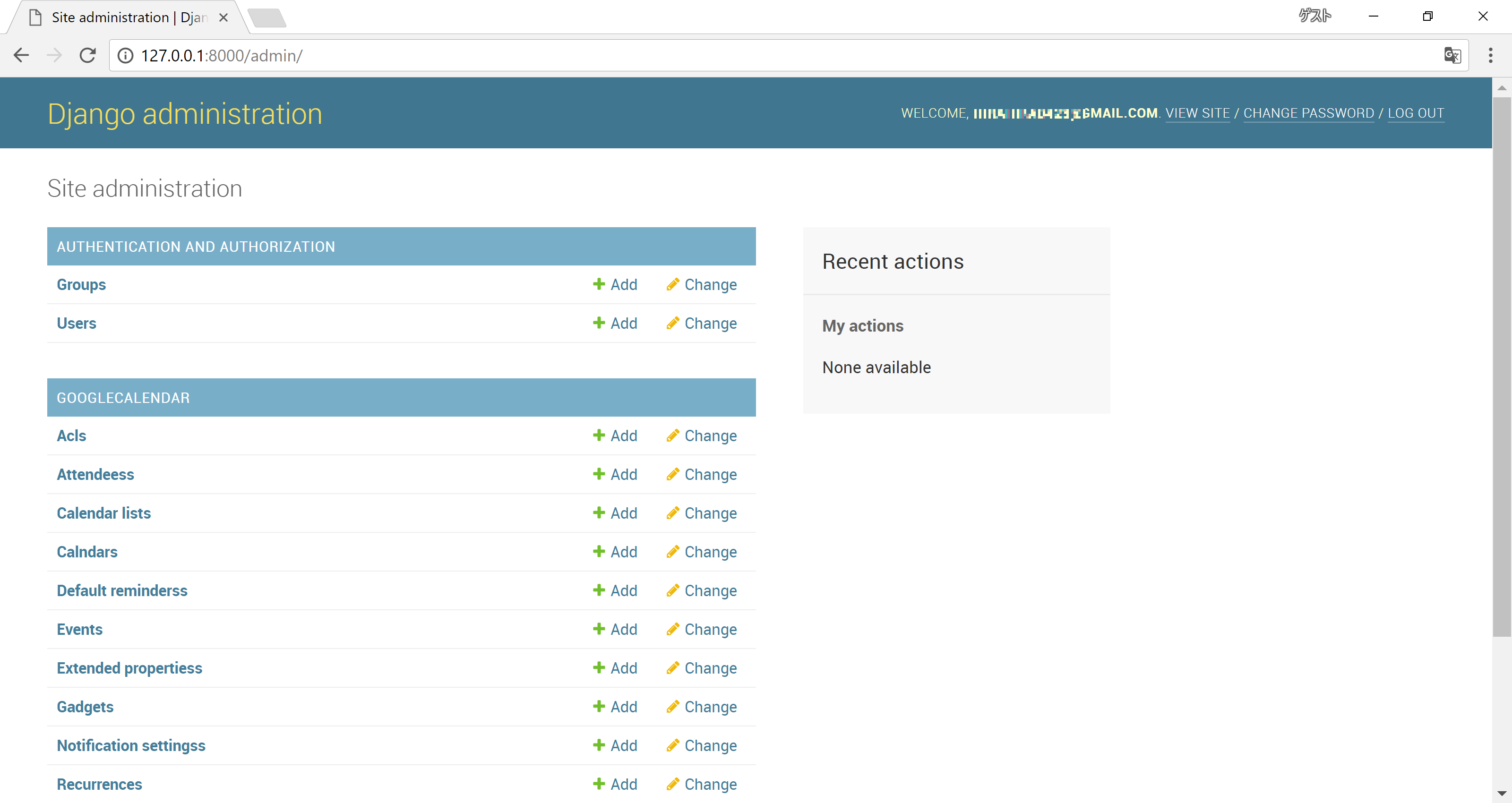1512x803 pixels.
Task: Click the page info icon in address bar
Action: (x=125, y=55)
